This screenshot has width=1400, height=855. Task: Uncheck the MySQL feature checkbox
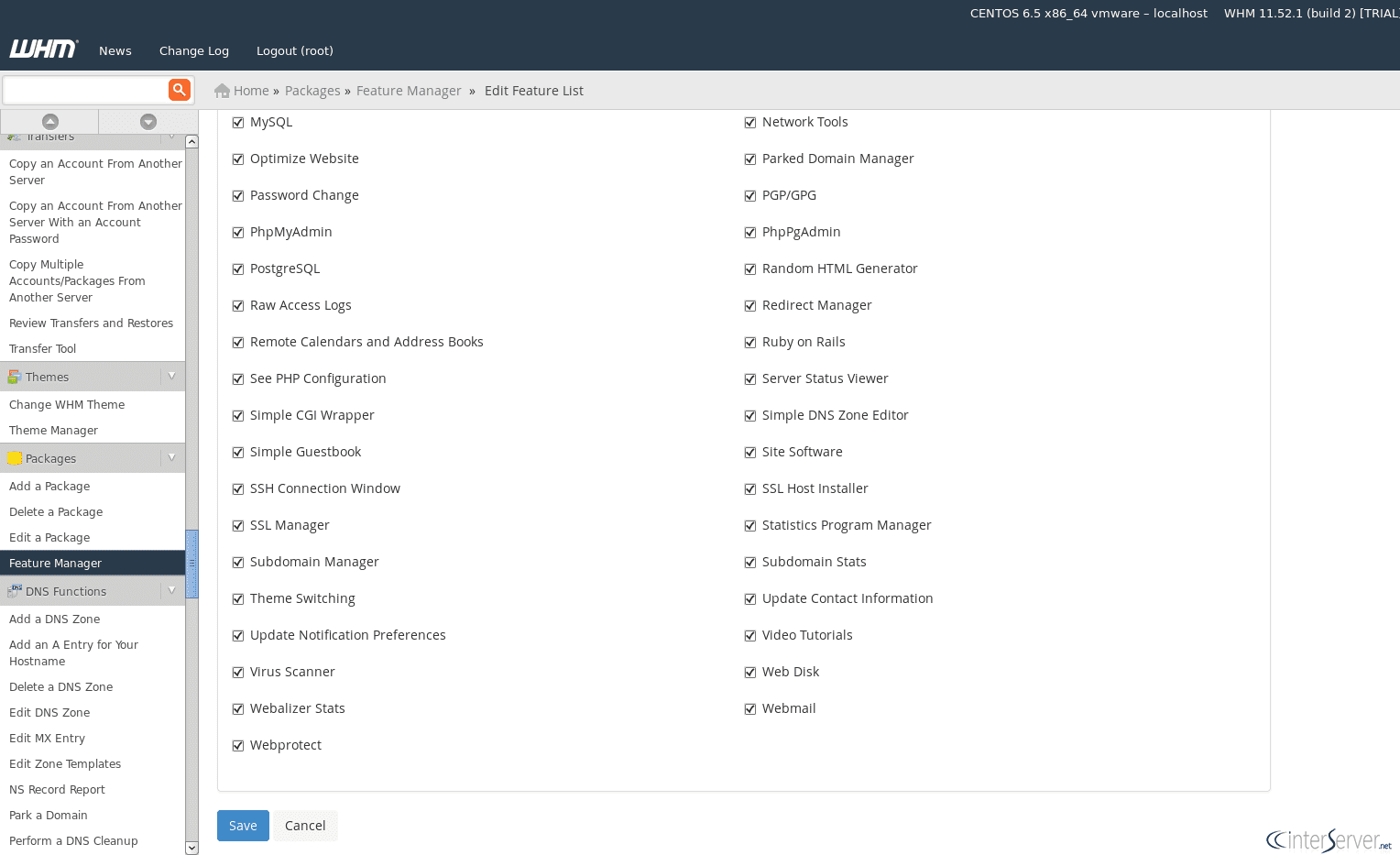[x=238, y=122]
